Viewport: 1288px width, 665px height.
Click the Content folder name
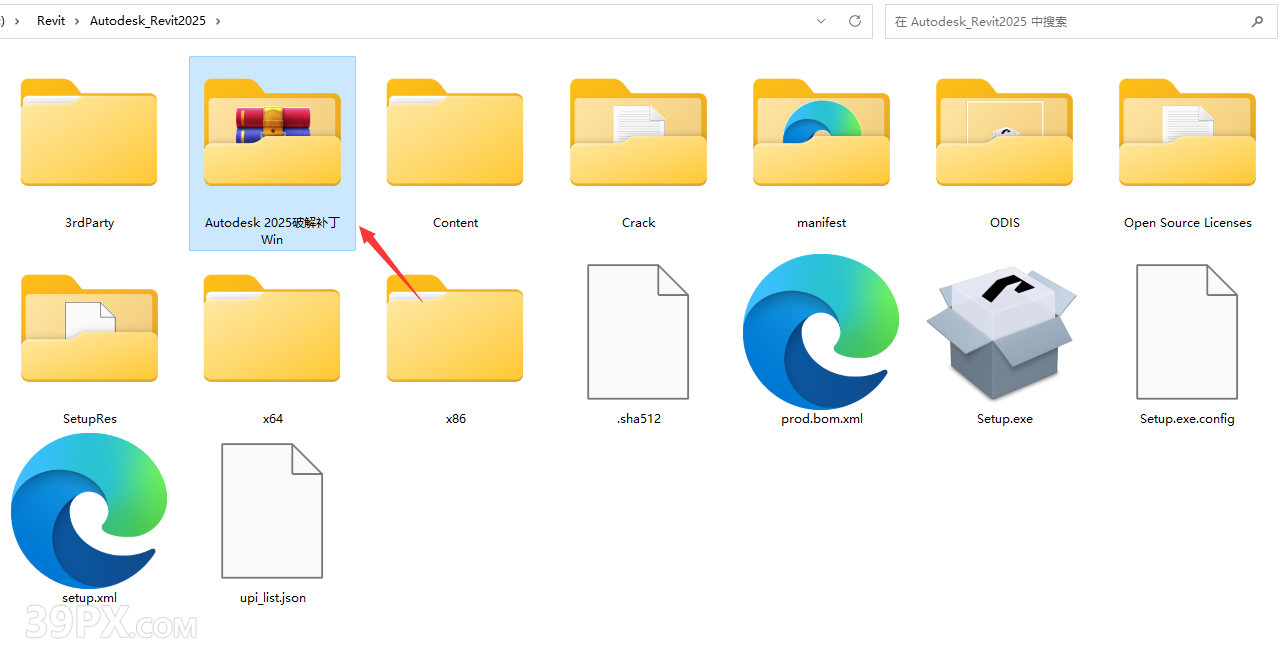(x=455, y=223)
